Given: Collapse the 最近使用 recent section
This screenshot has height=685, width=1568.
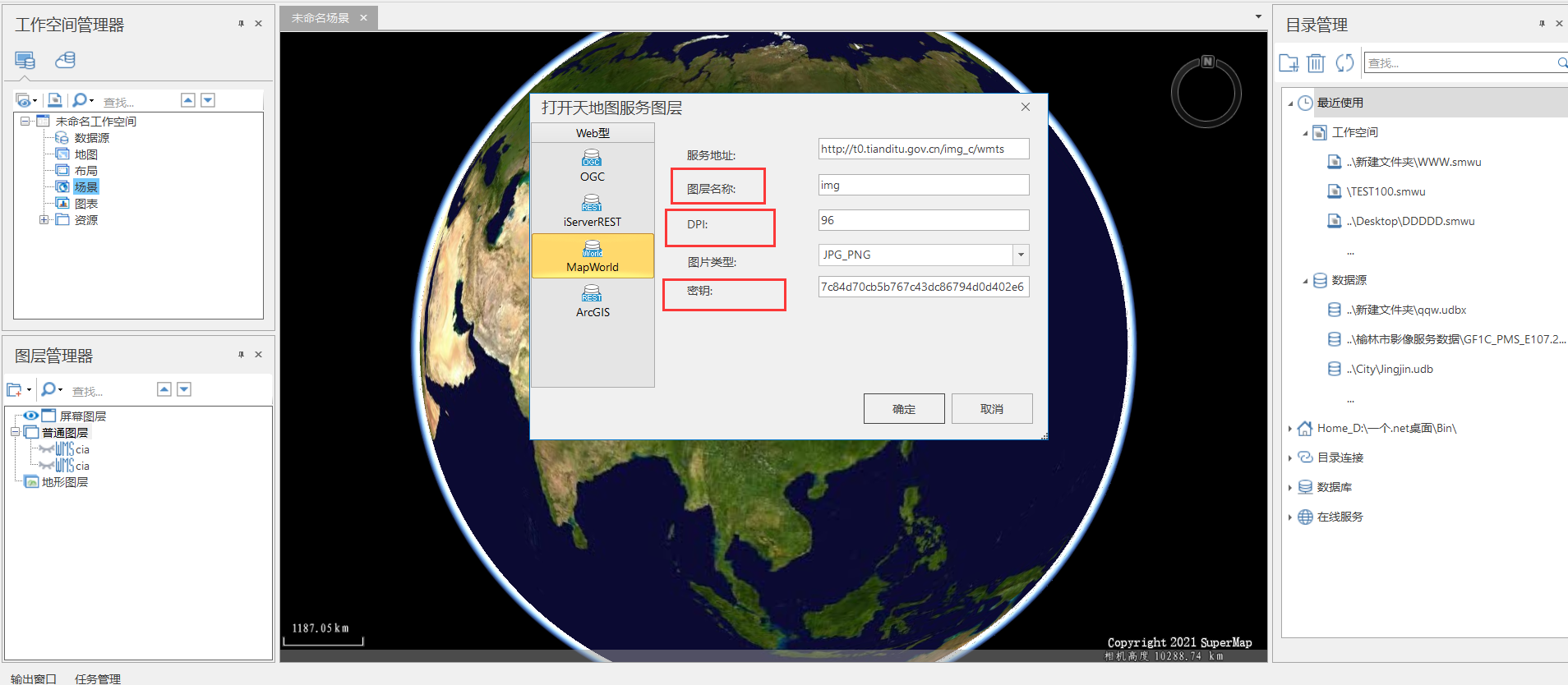Looking at the screenshot, I should click(x=1290, y=103).
